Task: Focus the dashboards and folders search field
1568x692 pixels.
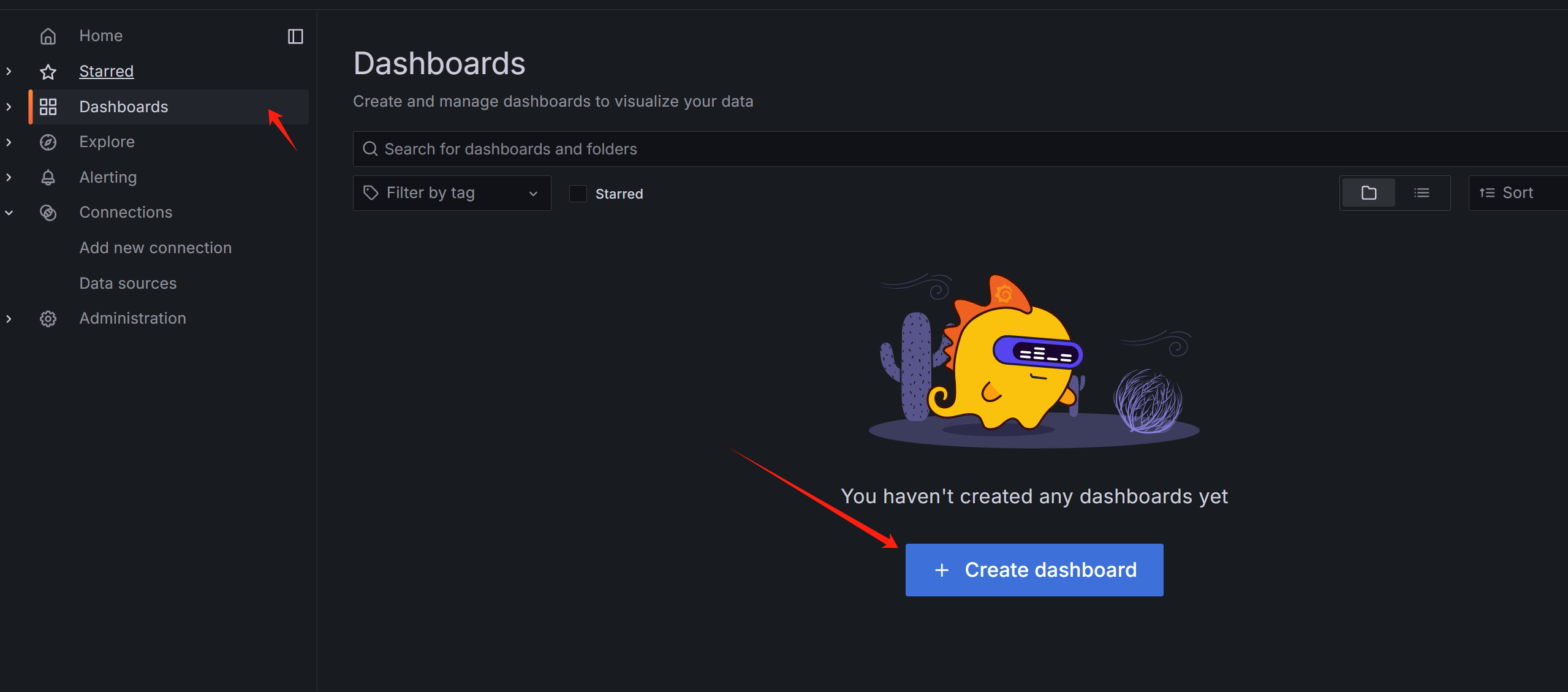Action: [x=919, y=149]
